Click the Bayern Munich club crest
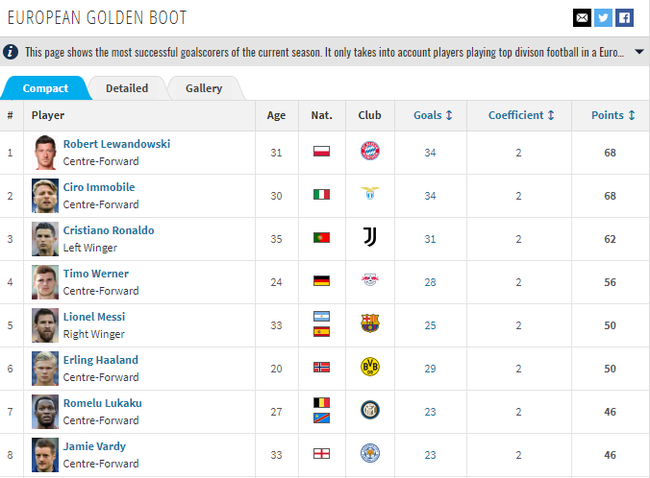Viewport: 650px width, 478px height. [x=370, y=152]
